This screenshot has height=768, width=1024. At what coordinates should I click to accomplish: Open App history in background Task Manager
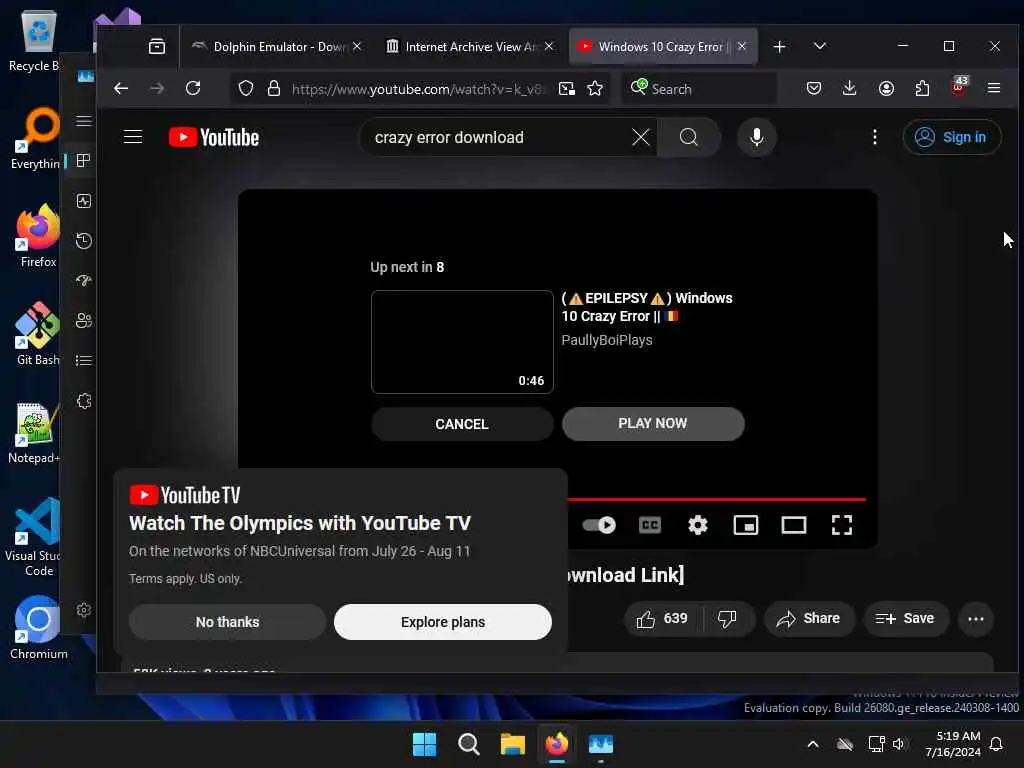pos(84,241)
